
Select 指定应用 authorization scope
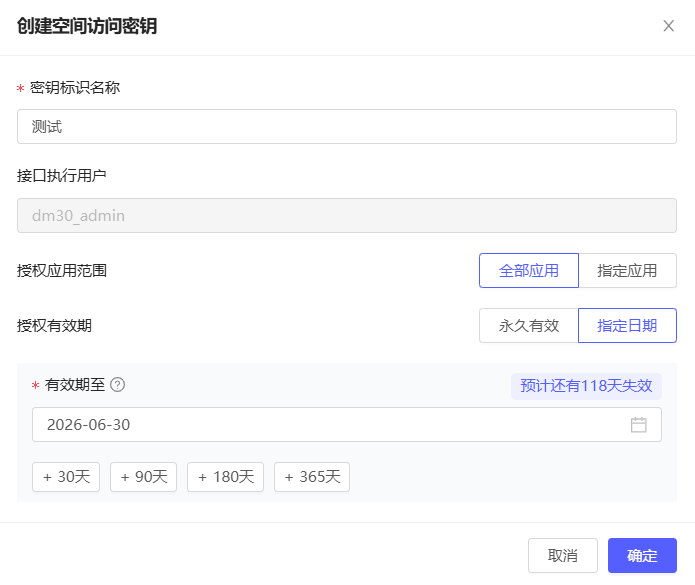point(627,270)
